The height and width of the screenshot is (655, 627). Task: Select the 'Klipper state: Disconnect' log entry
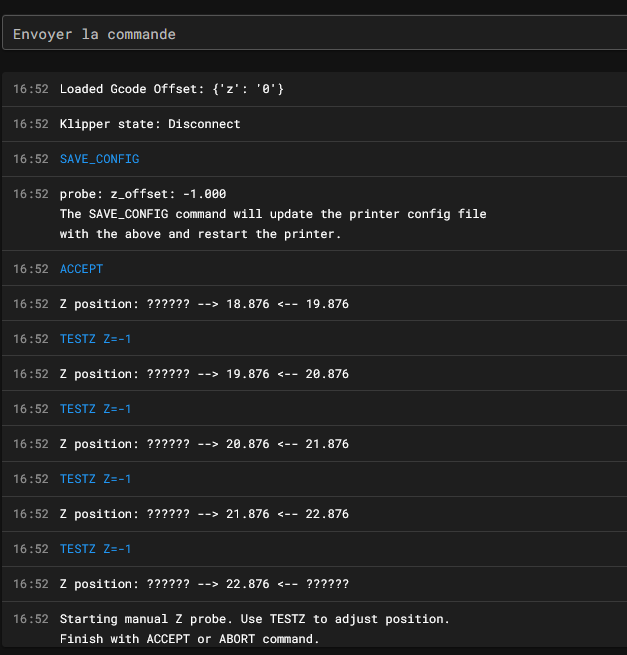tap(315, 124)
